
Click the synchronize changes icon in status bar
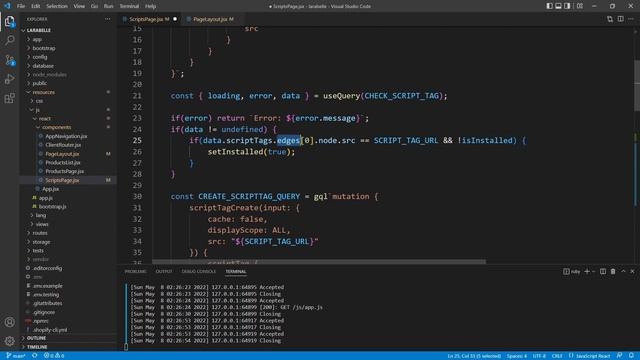35,356
